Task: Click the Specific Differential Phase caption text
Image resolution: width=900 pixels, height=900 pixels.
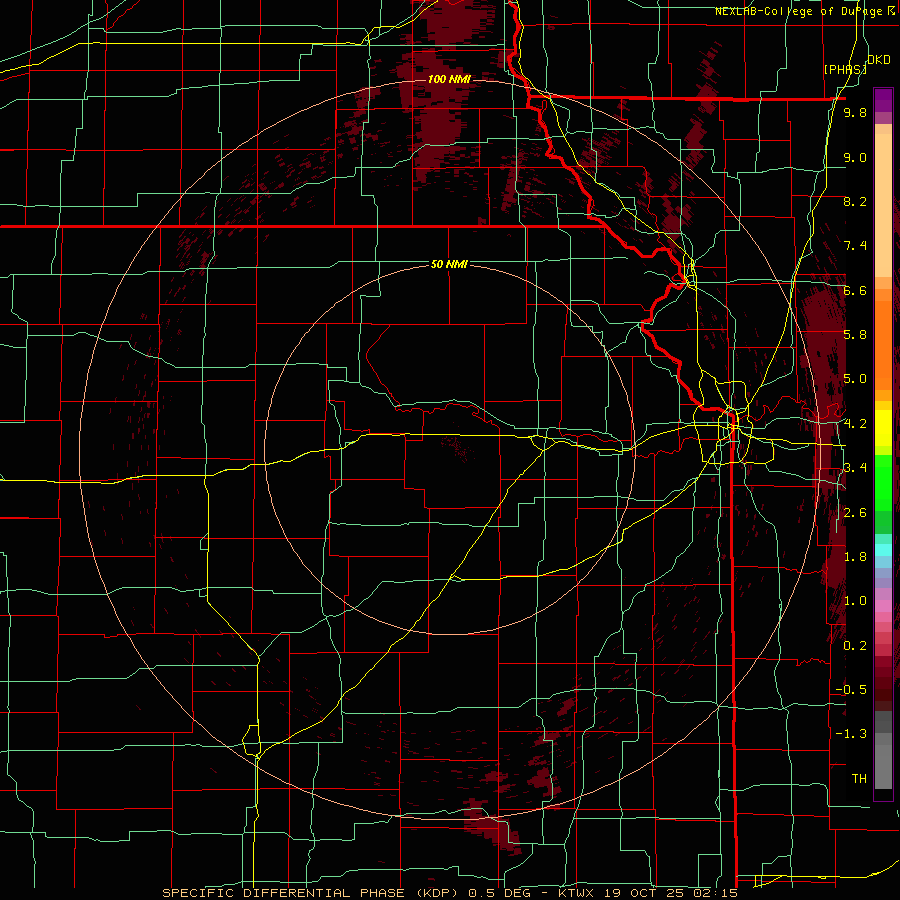Action: pos(449,893)
